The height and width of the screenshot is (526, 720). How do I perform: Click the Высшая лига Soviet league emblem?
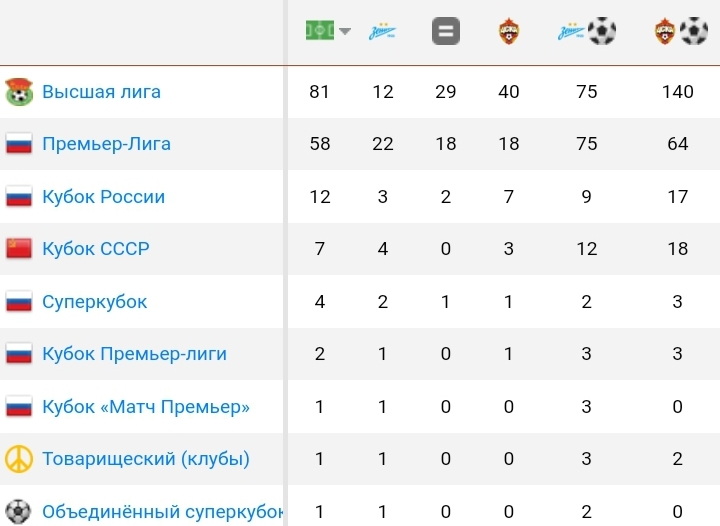(x=19, y=92)
